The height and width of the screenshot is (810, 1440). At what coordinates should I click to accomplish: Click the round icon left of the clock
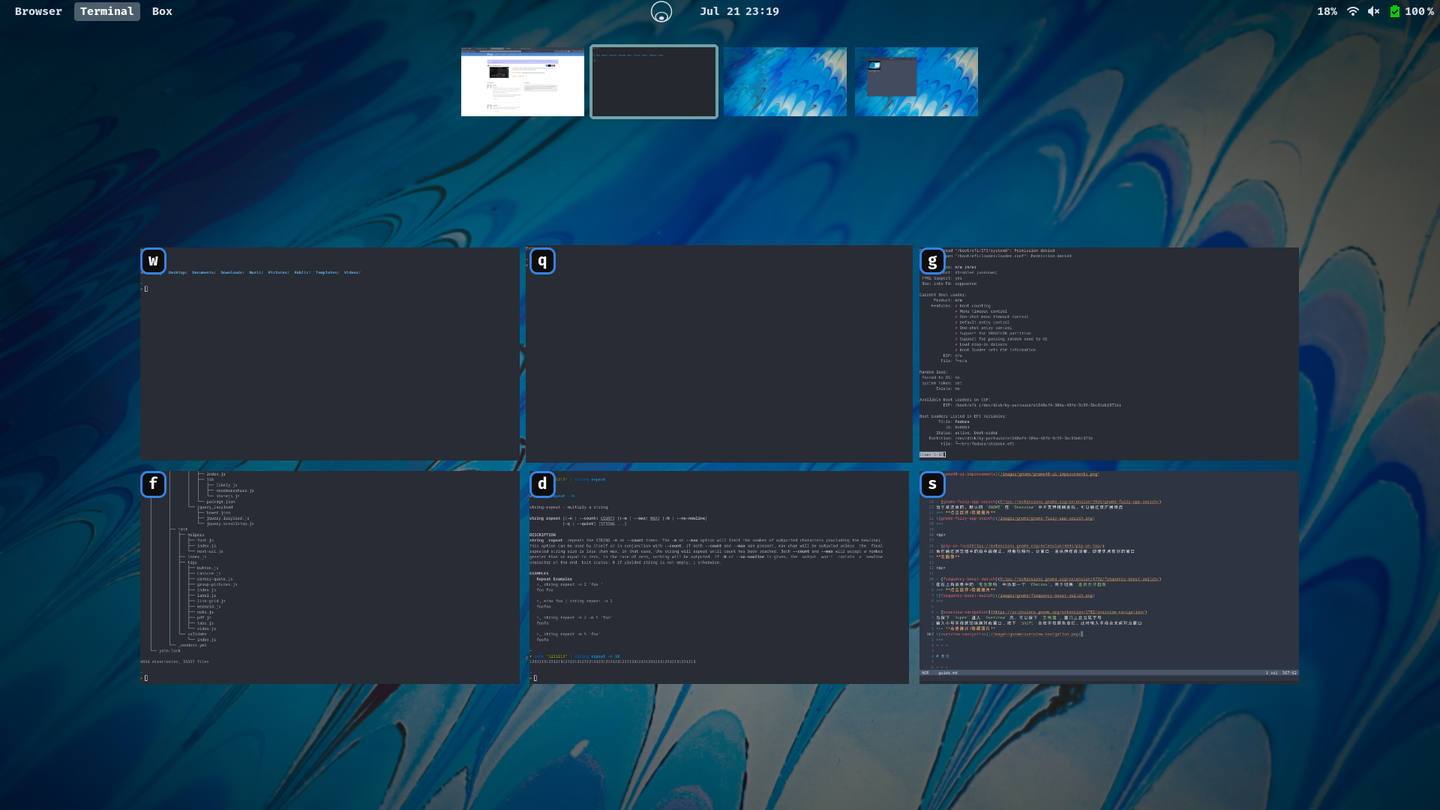661,12
